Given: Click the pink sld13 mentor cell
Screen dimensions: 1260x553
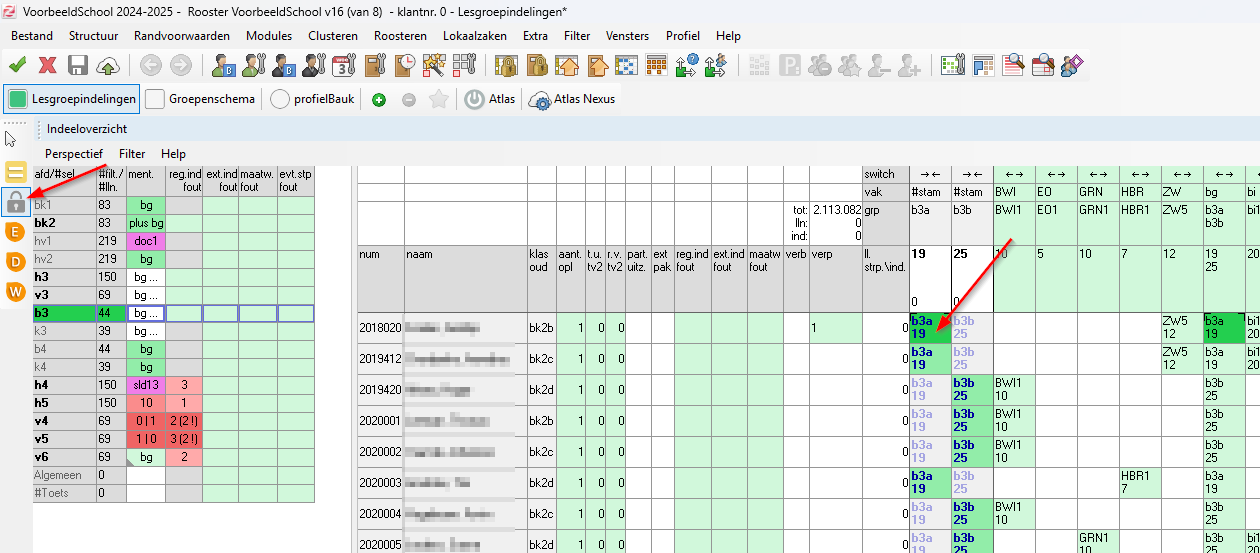Looking at the screenshot, I should click(146, 385).
